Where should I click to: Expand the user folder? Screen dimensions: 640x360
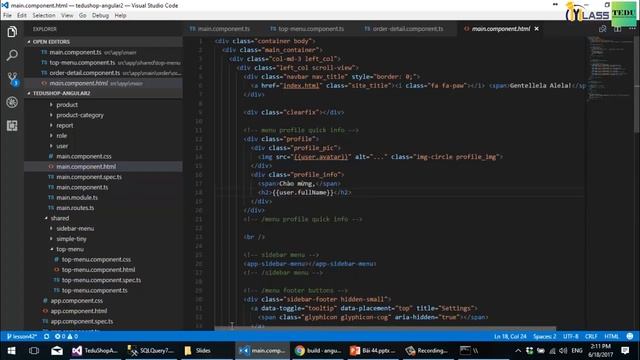click(x=62, y=146)
